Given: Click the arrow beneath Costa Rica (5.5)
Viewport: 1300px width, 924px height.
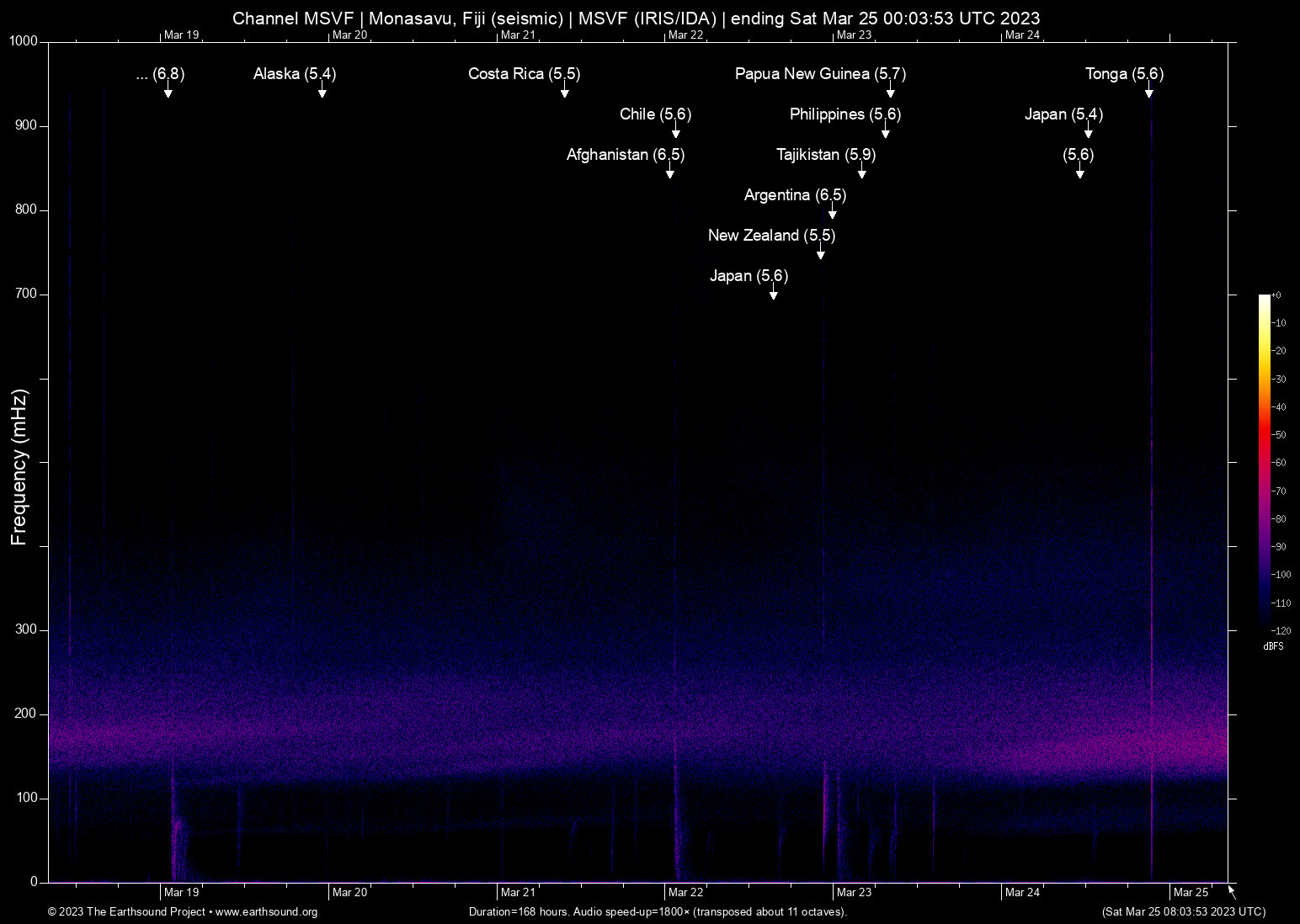Looking at the screenshot, I should coord(565,90).
